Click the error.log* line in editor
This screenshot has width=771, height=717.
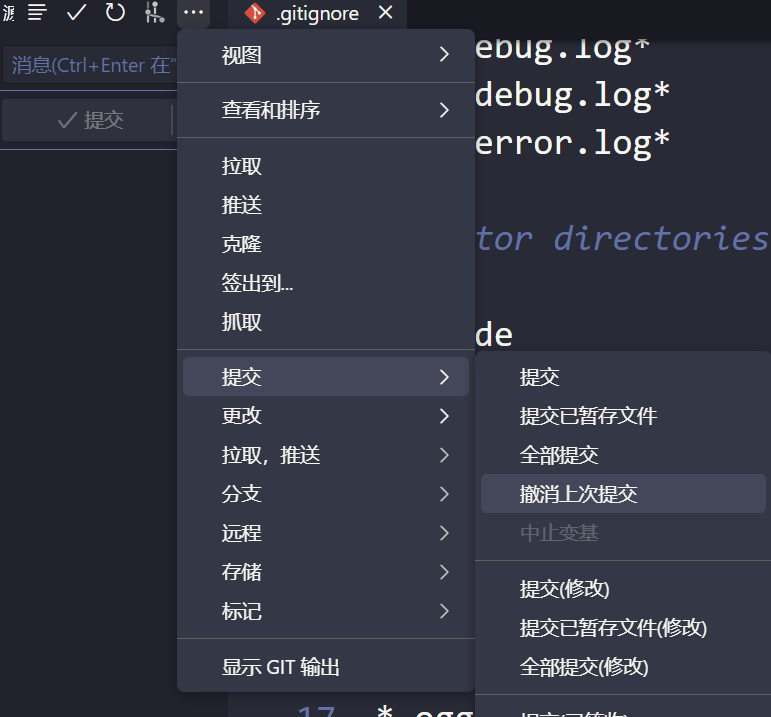tap(573, 143)
